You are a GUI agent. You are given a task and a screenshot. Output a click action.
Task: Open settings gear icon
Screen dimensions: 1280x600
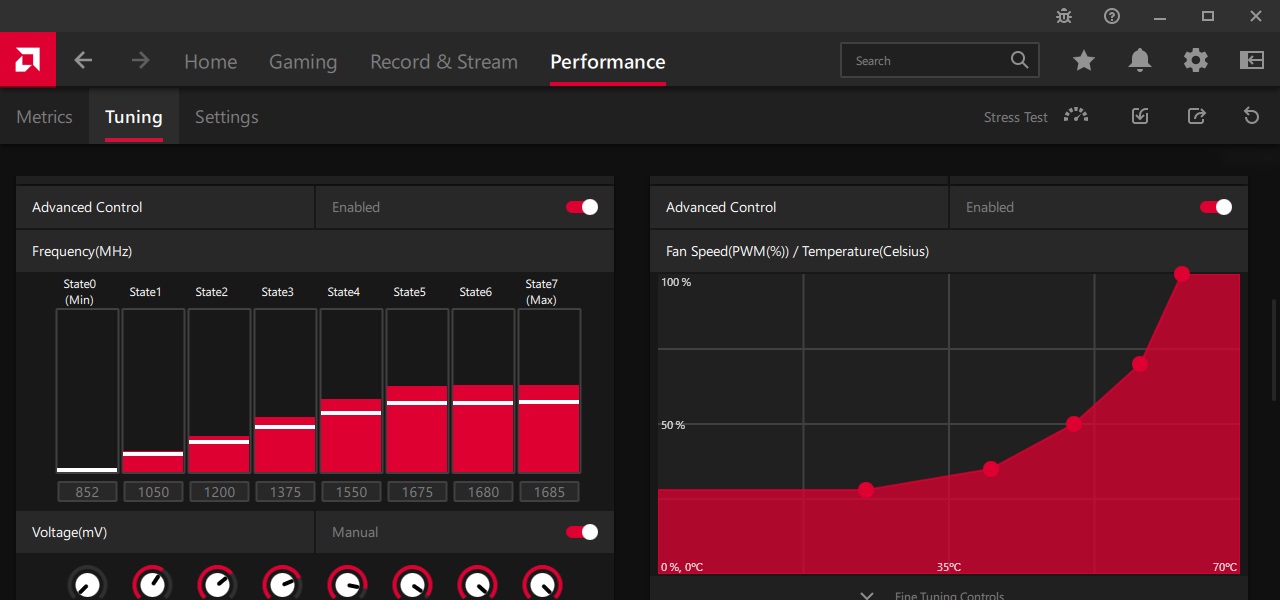click(1196, 61)
